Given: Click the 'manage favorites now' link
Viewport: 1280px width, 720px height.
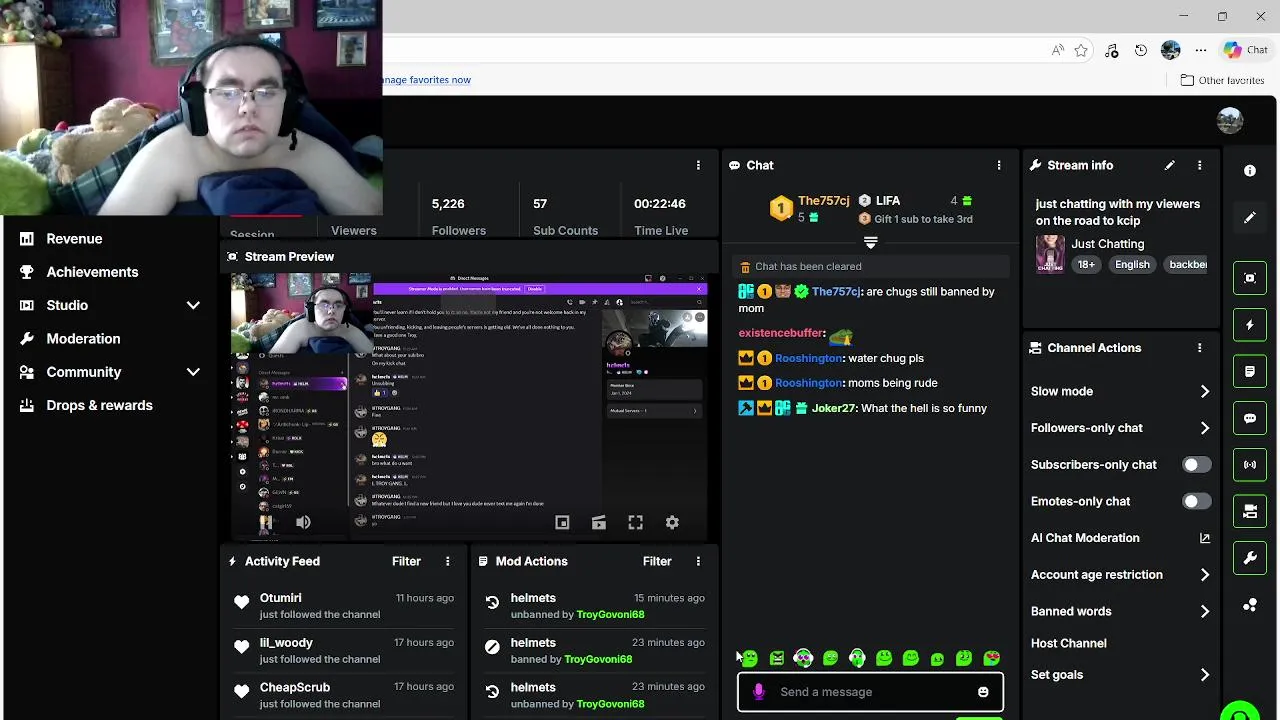Looking at the screenshot, I should pos(427,80).
